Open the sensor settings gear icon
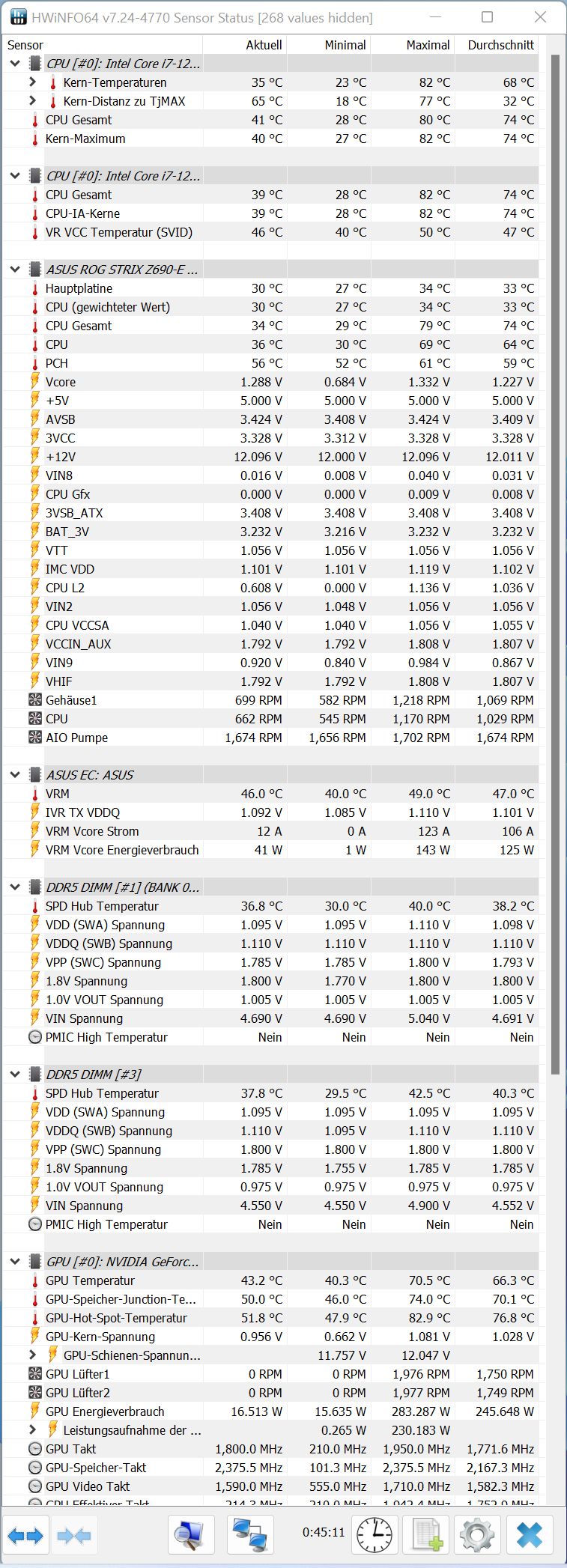The image size is (567, 1568). [x=477, y=1536]
